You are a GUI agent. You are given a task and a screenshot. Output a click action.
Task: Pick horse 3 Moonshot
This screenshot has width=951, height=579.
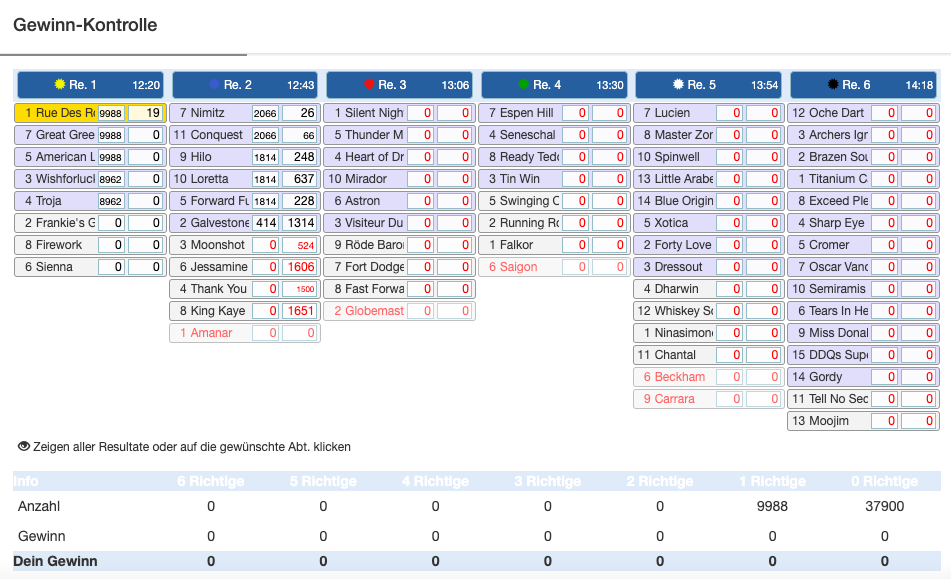pyautogui.click(x=245, y=245)
